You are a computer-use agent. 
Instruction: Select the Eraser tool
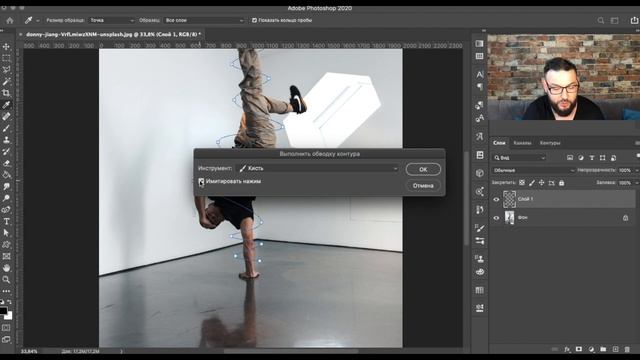6,163
